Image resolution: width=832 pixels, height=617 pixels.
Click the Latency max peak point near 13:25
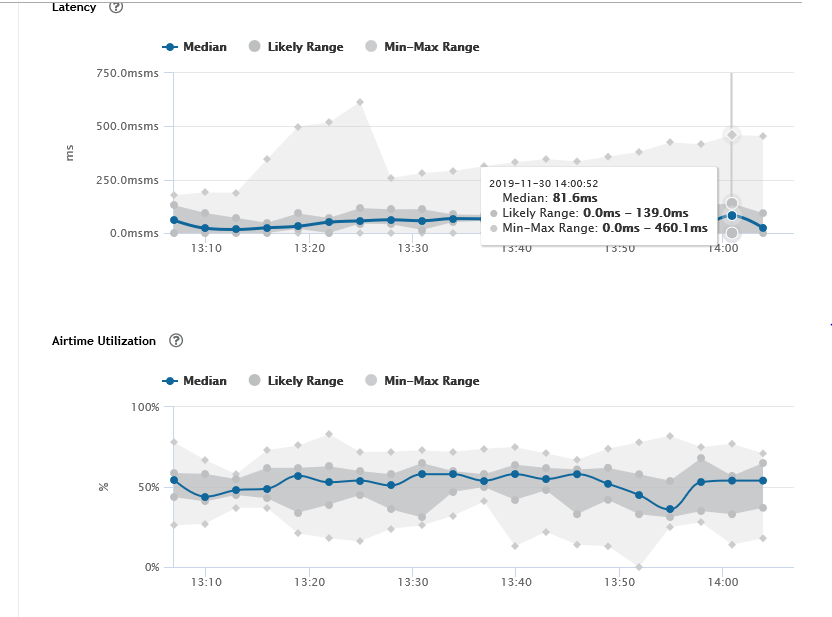click(360, 102)
